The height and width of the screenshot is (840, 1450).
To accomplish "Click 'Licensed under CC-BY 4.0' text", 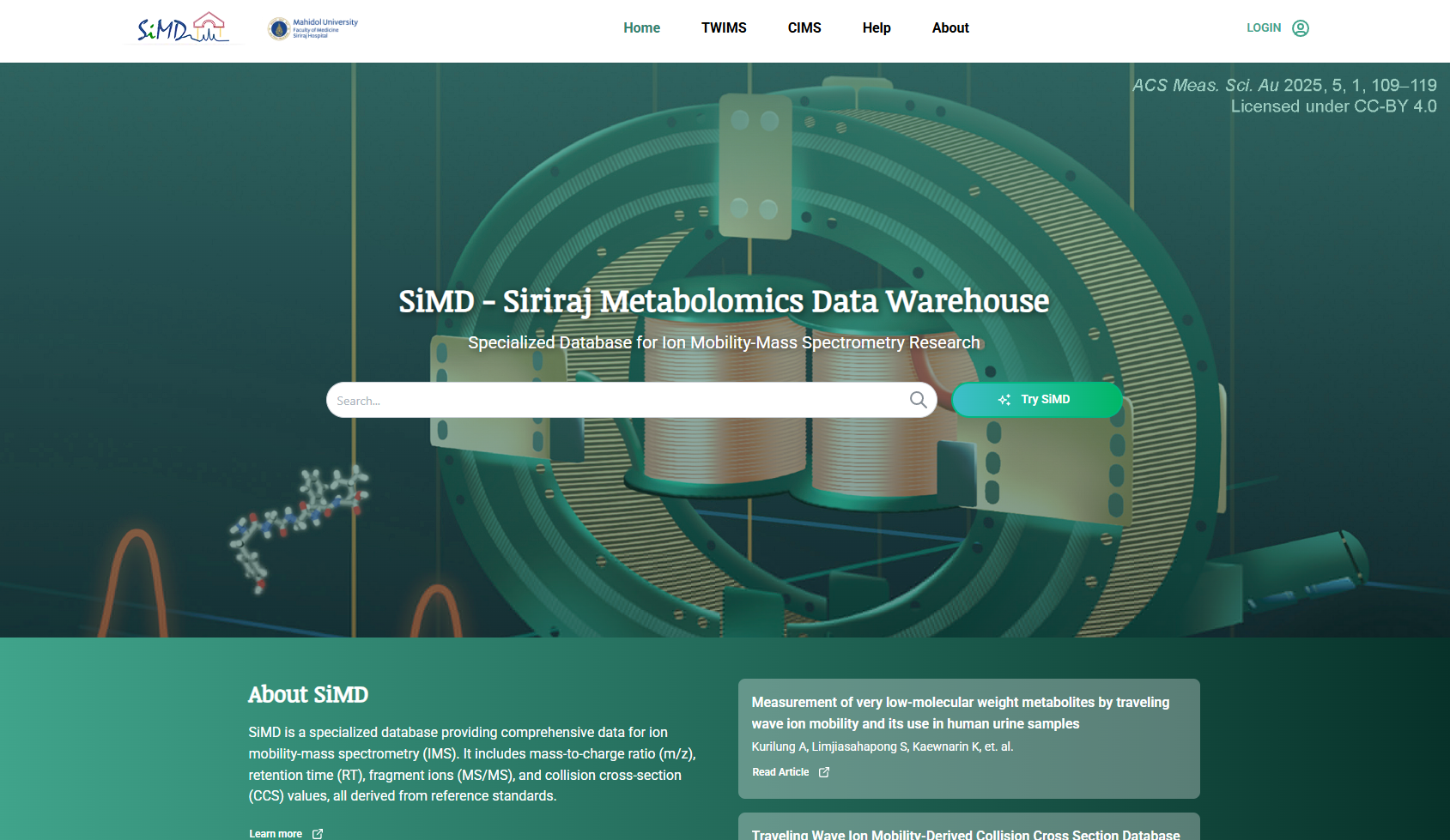I will pos(1333,106).
